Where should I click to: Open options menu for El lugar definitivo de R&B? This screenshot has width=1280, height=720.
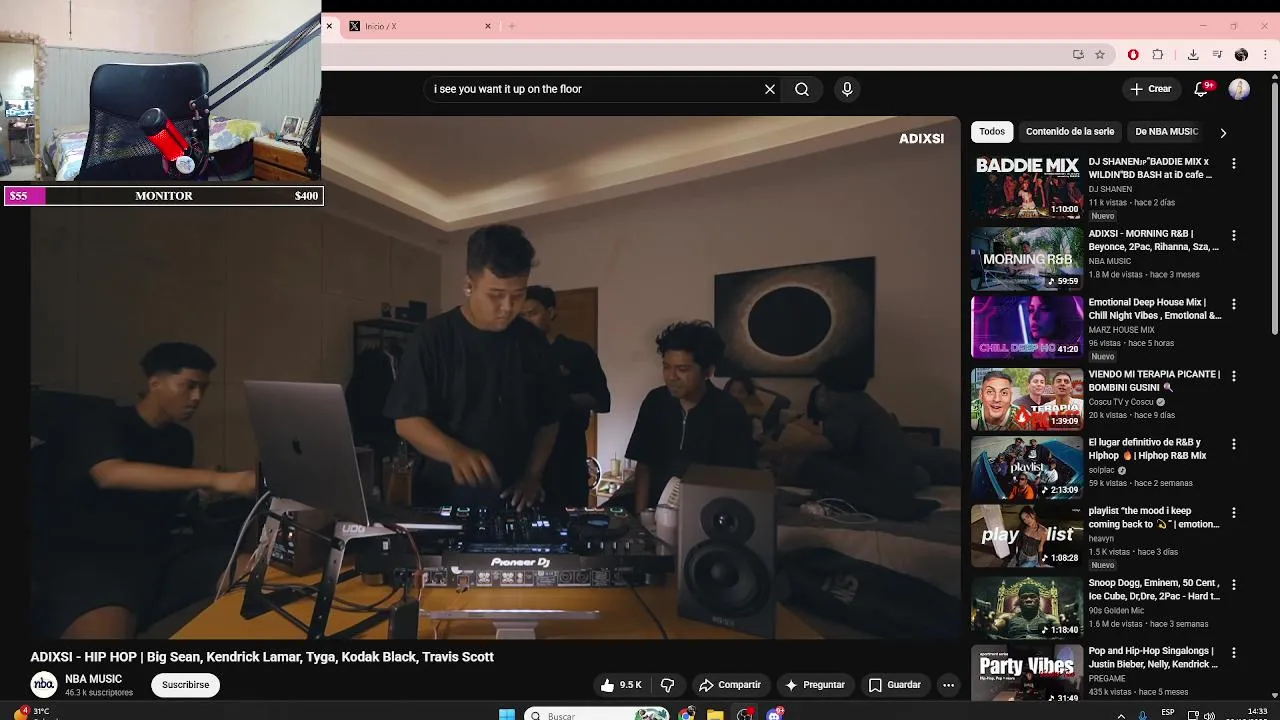[x=1234, y=444]
